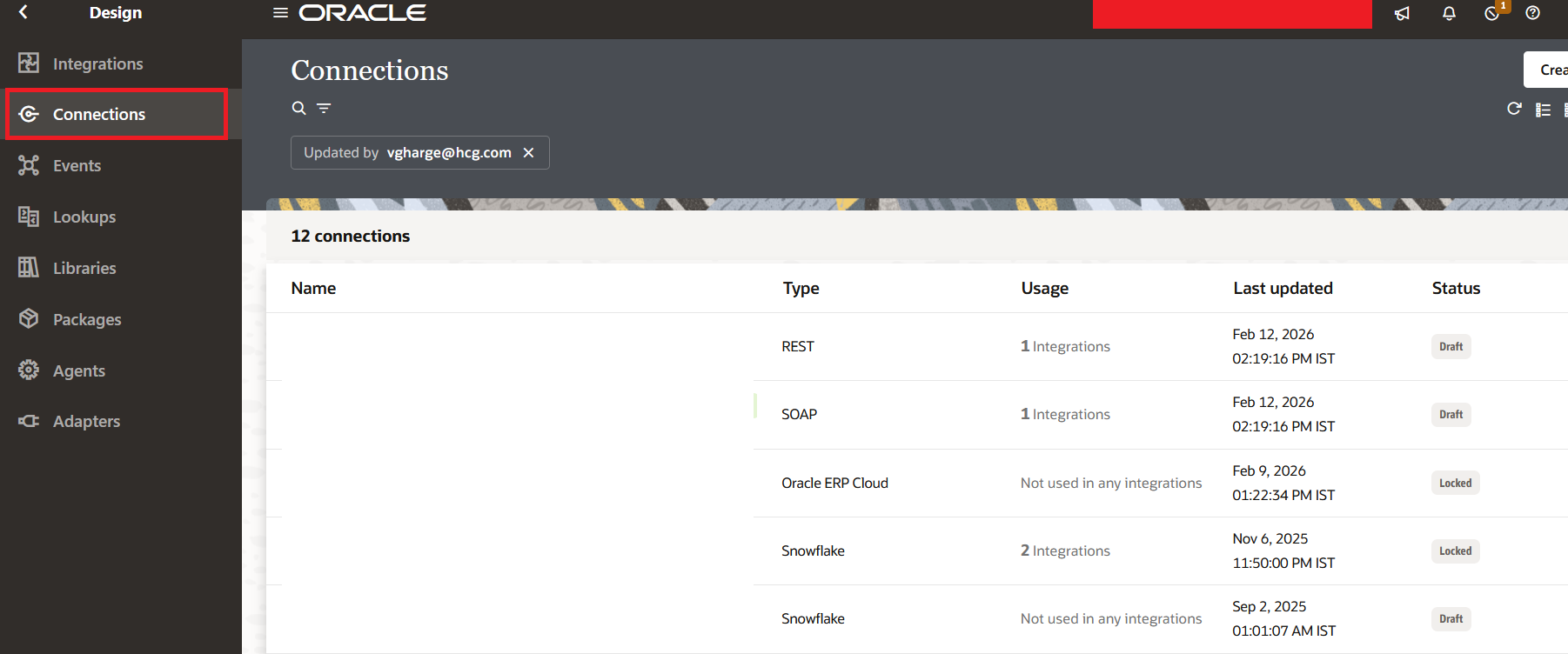This screenshot has height=654, width=1568.
Task: Open the filter icon next to search
Action: (x=324, y=108)
